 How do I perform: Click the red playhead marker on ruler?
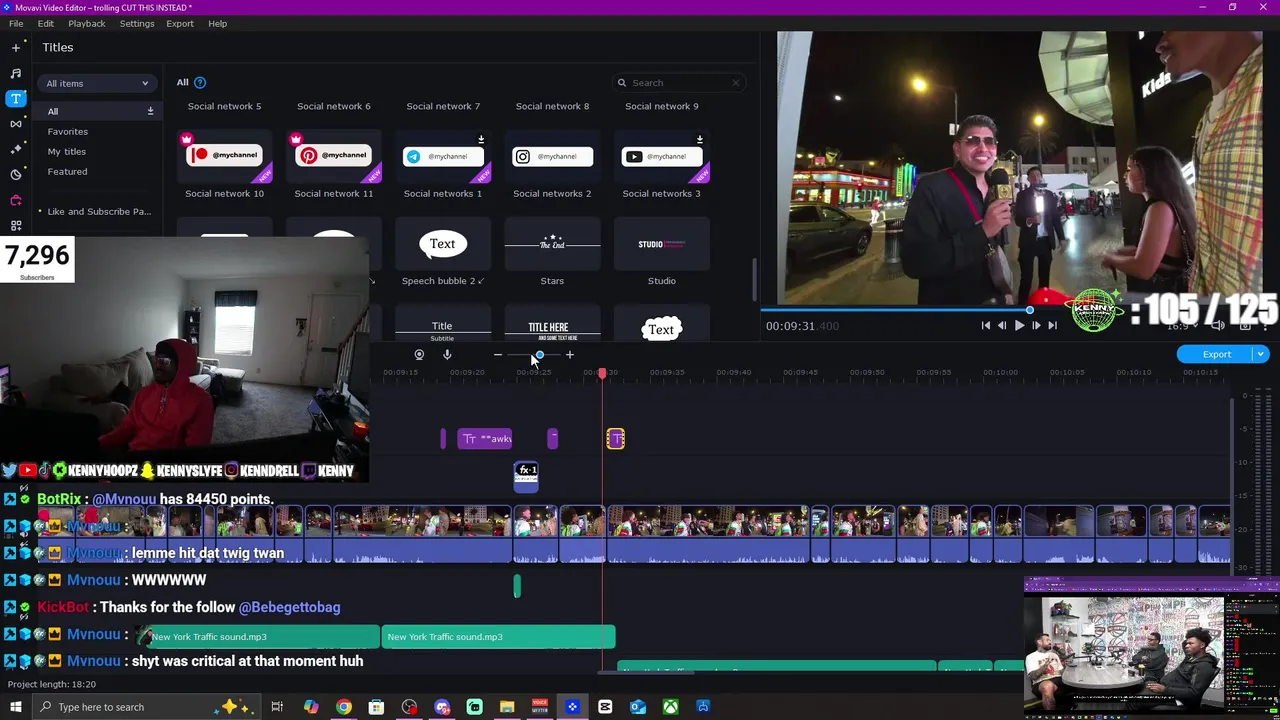[x=602, y=373]
